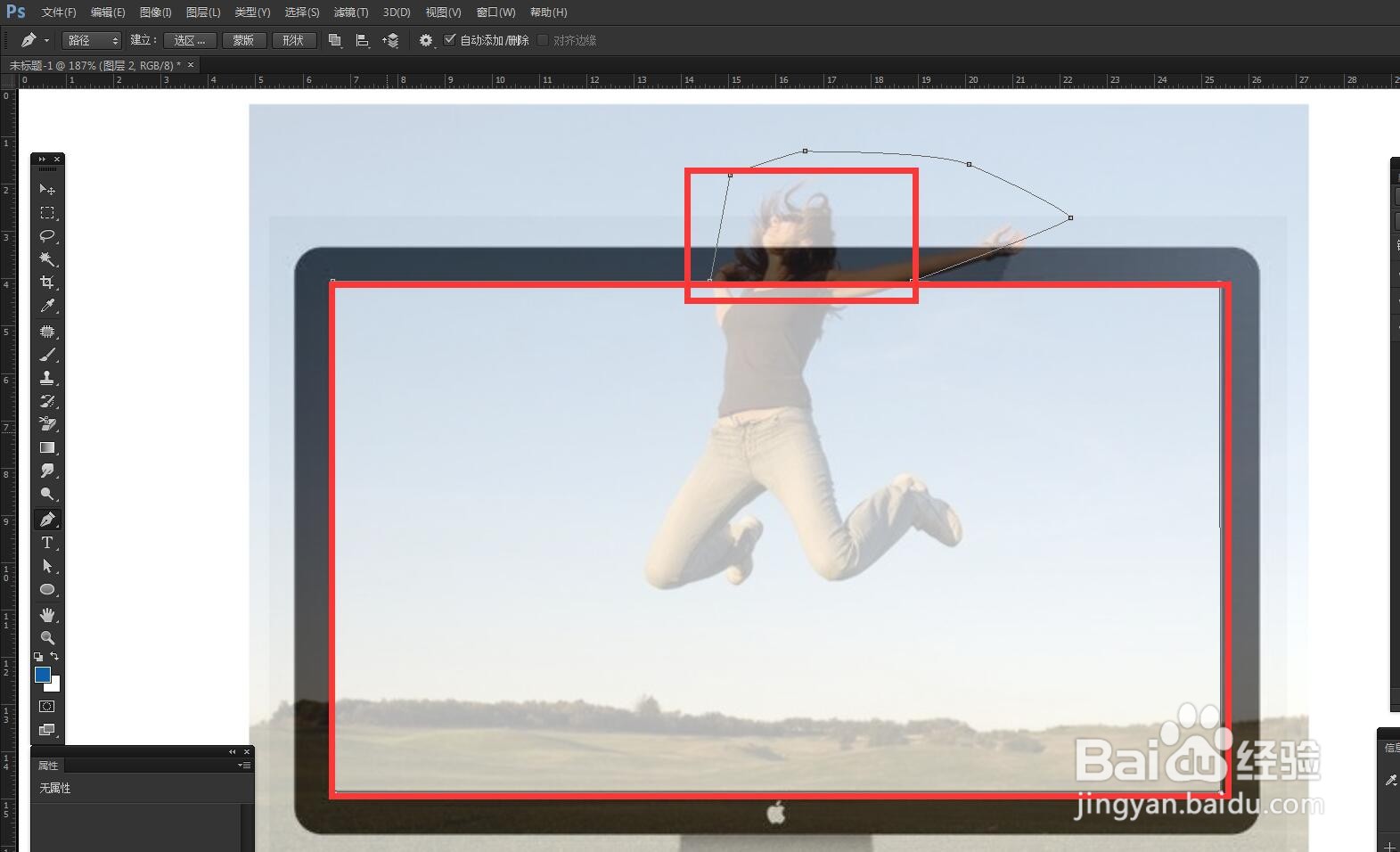Select the Zoom magnifier tool
Screen dimensions: 1400x852
(47, 638)
